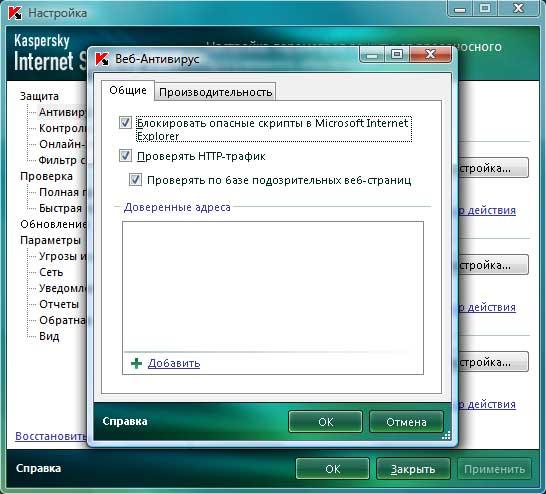Select the Полная проверка tree item
The height and width of the screenshot is (494, 546).
point(63,192)
